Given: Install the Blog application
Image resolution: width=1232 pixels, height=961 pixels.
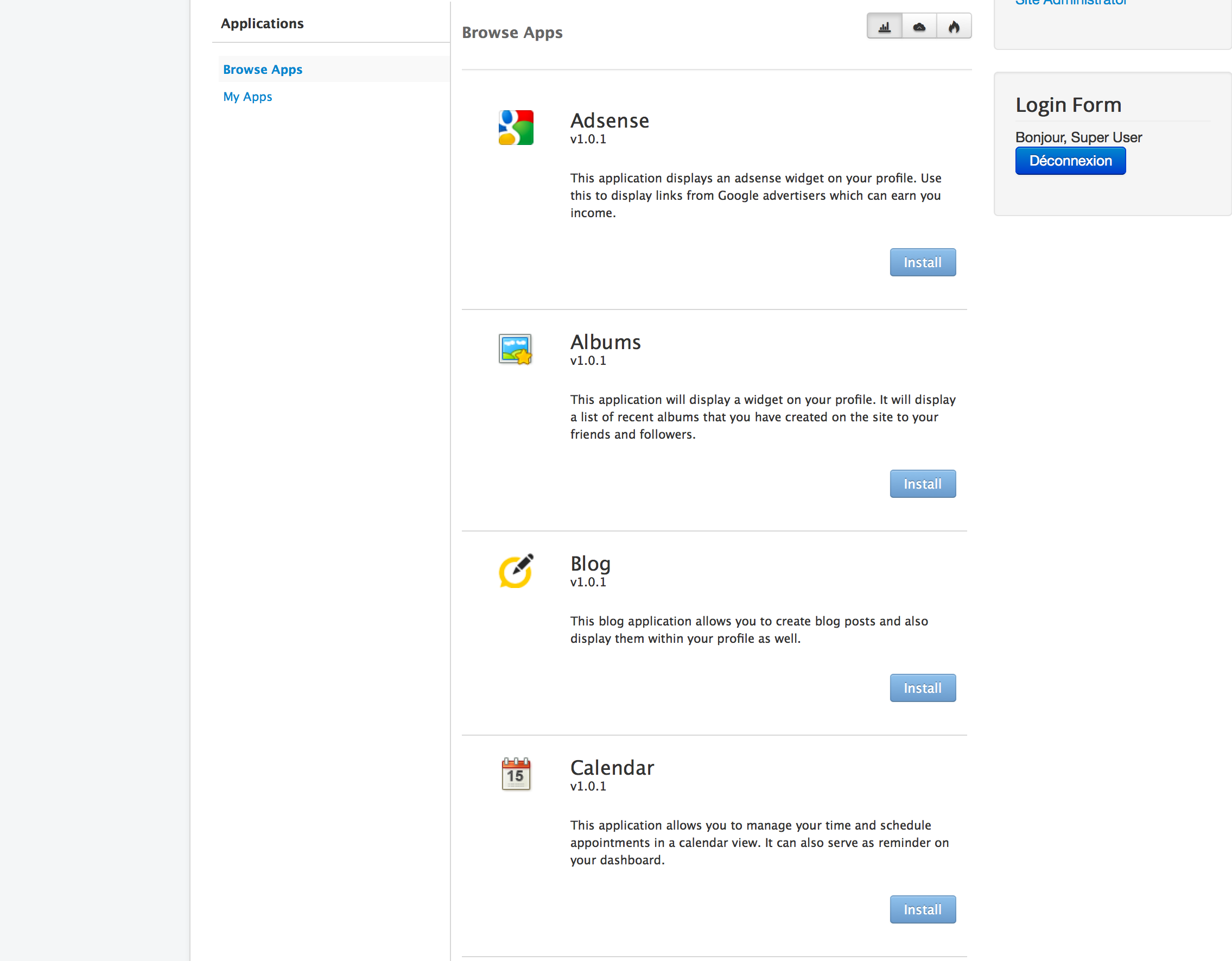Looking at the screenshot, I should [x=922, y=688].
